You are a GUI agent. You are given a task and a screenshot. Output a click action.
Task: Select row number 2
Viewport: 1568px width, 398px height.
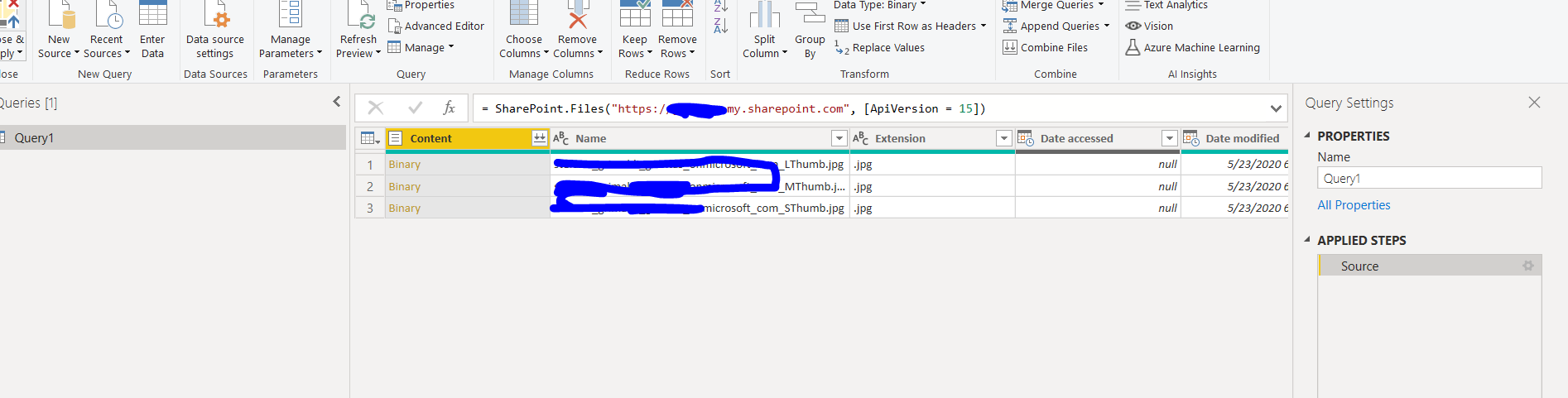(x=370, y=187)
